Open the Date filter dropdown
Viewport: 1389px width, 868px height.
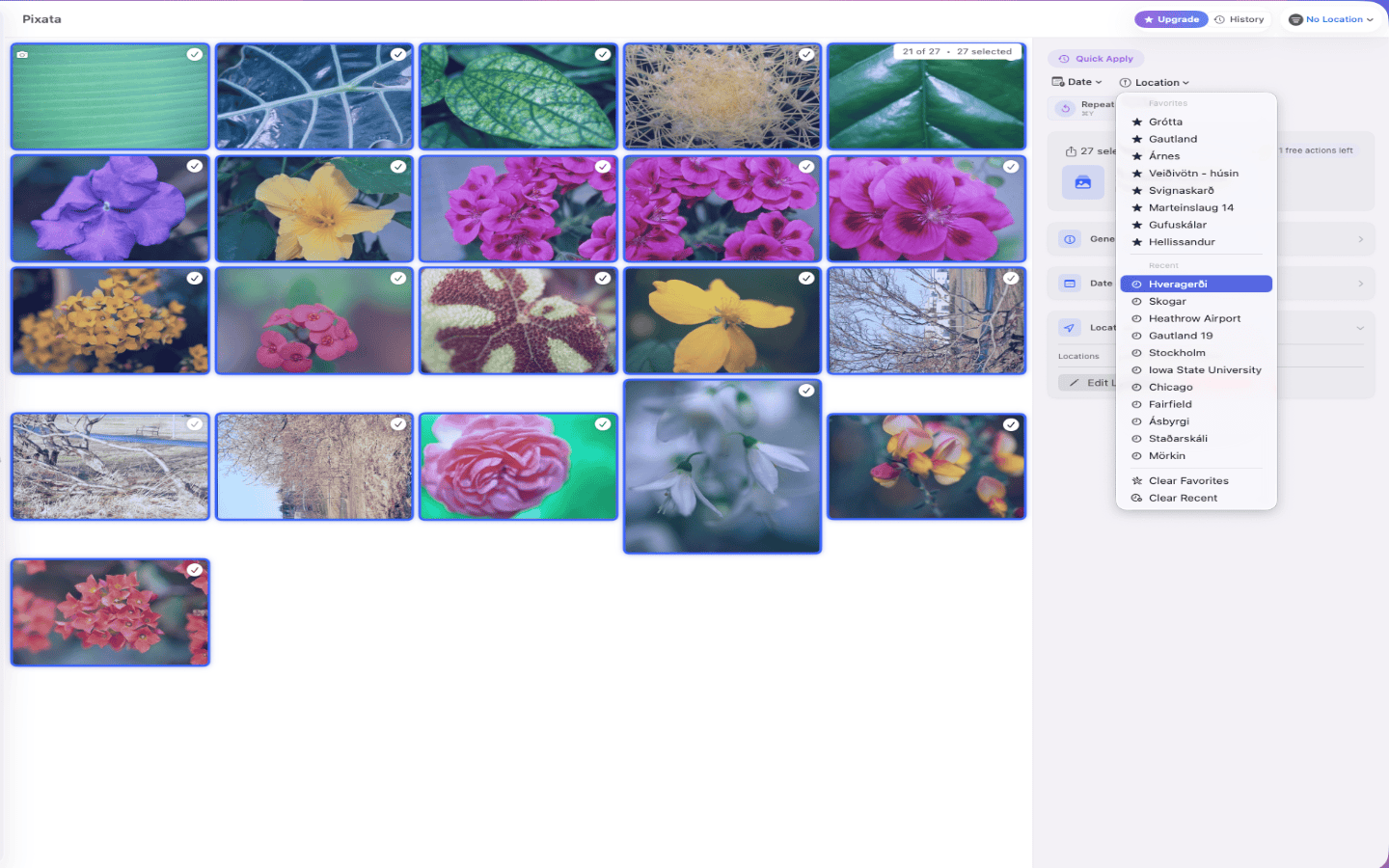point(1077,82)
